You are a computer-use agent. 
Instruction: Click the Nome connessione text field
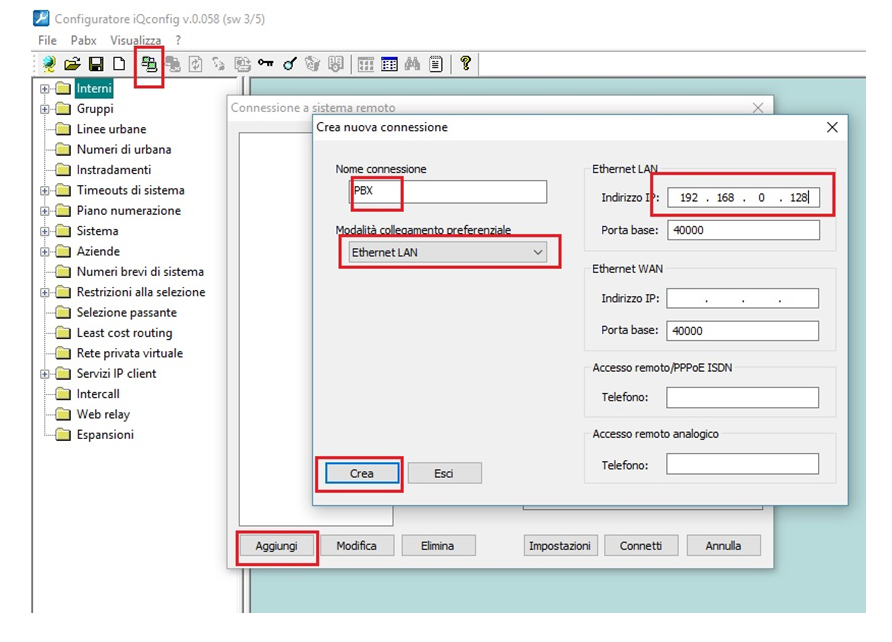click(447, 192)
